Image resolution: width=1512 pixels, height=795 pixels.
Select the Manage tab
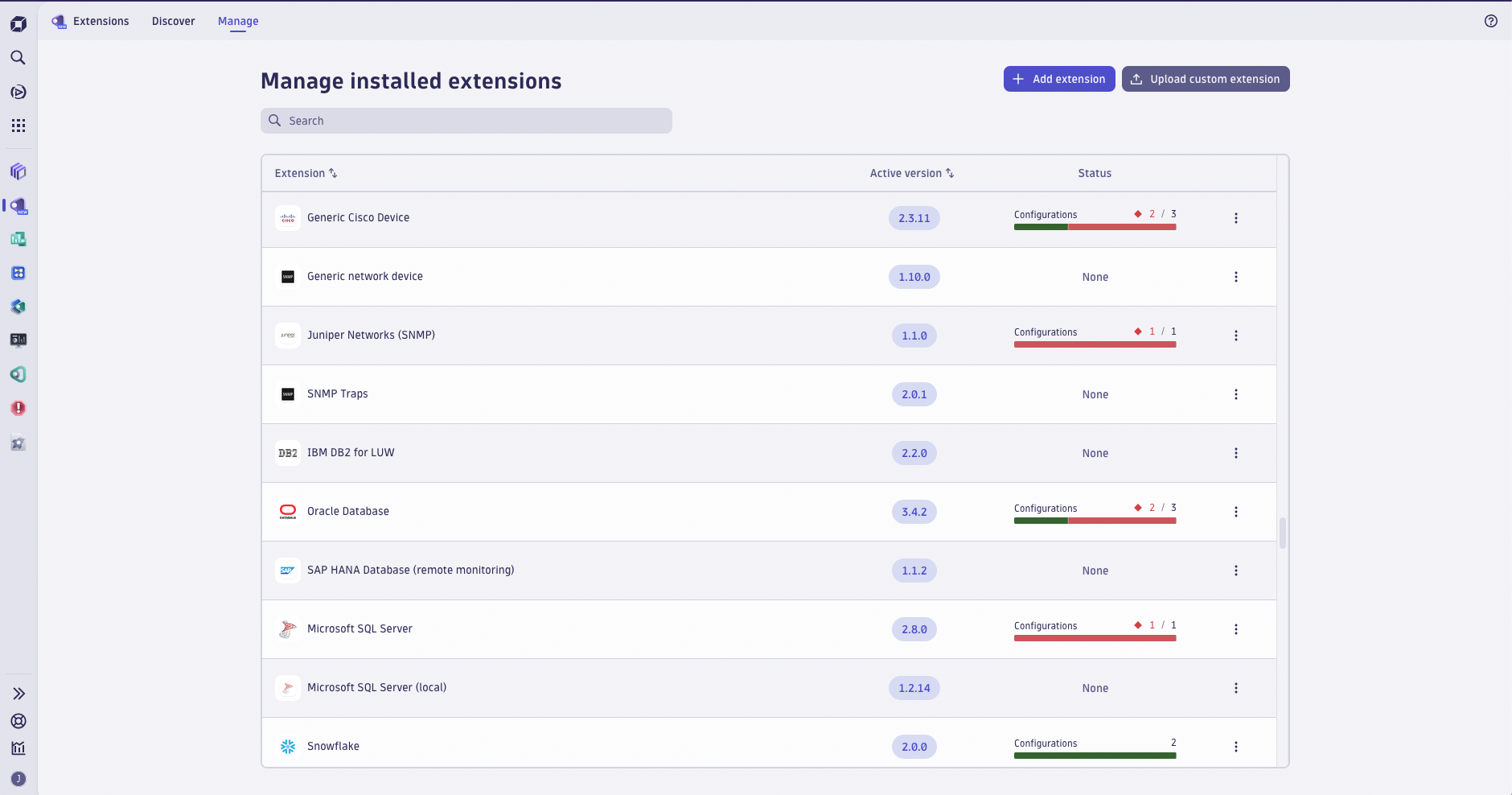pyautogui.click(x=238, y=22)
